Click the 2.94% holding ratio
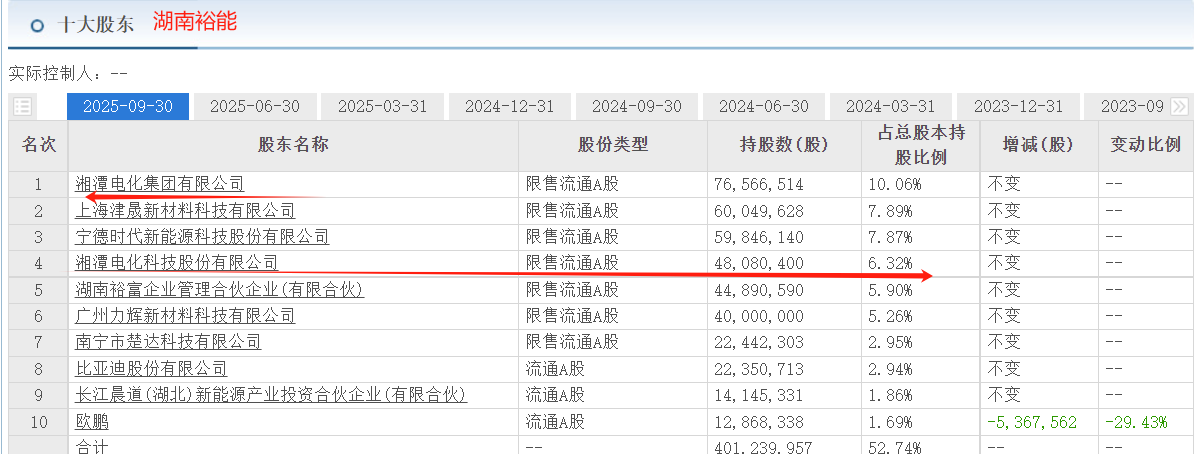 pyautogui.click(x=891, y=369)
